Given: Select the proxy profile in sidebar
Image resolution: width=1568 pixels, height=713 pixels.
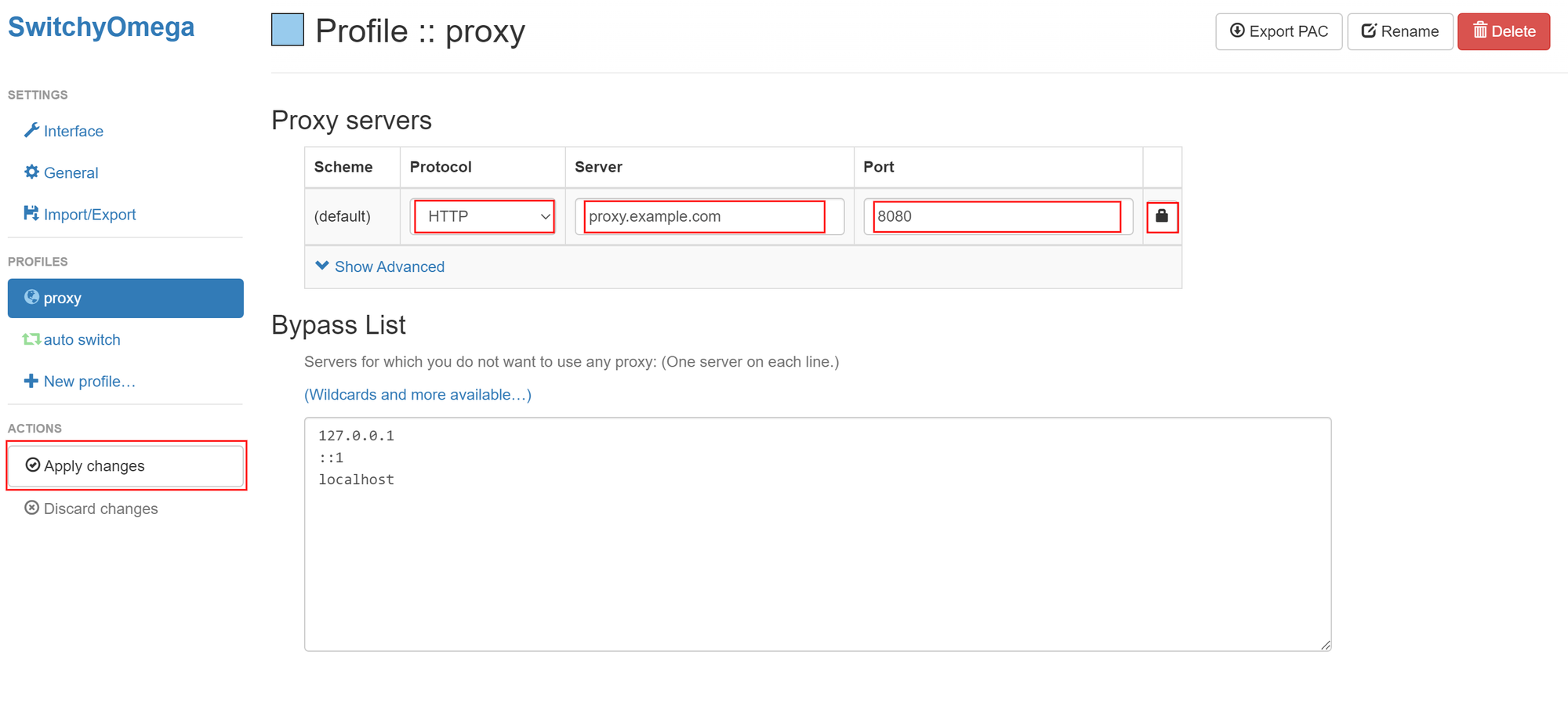Looking at the screenshot, I should point(125,298).
